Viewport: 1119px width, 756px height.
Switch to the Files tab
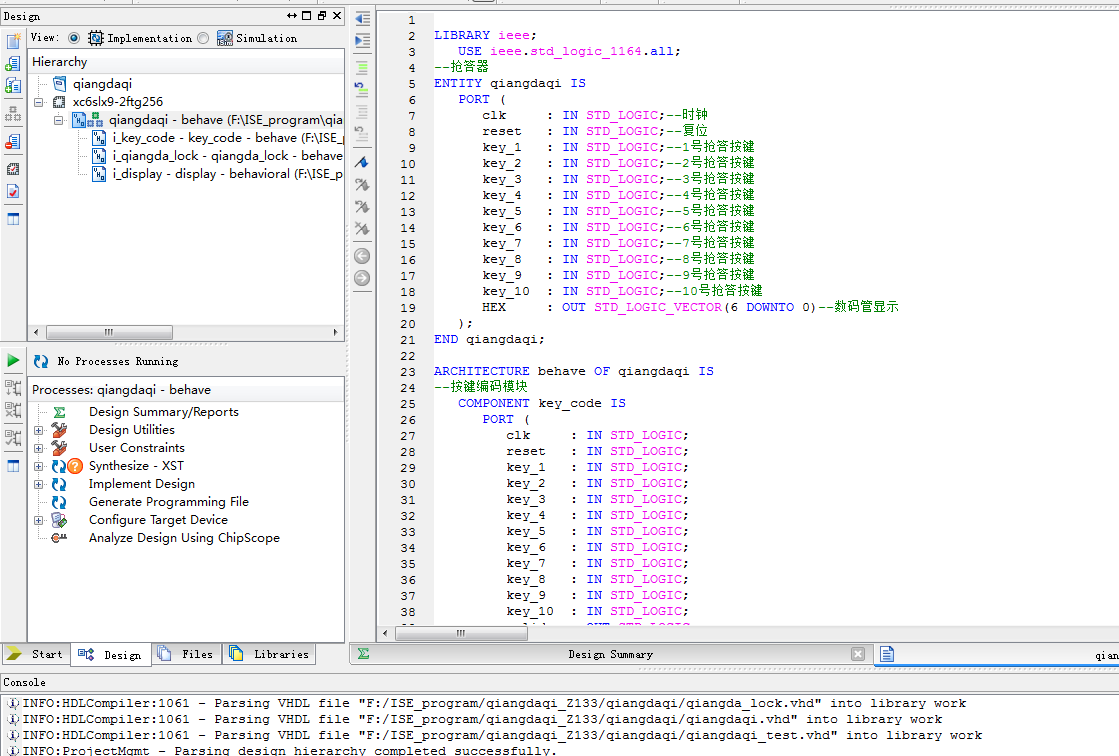187,654
